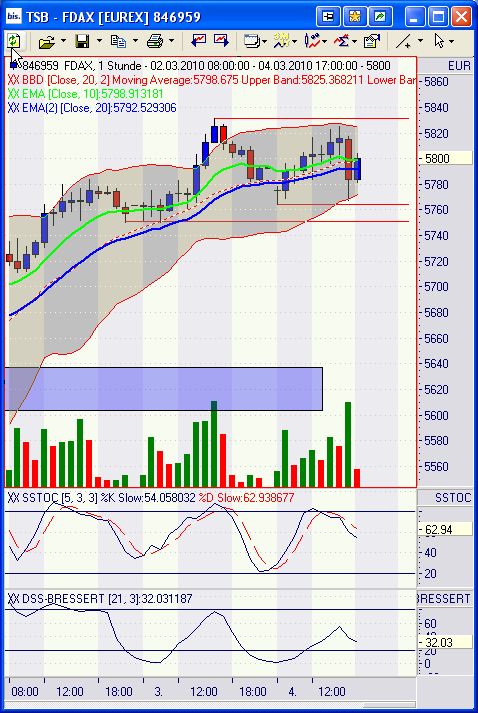Click the XX marker before EMA(2) label
Image resolution: width=478 pixels, height=713 pixels.
pos(13,108)
